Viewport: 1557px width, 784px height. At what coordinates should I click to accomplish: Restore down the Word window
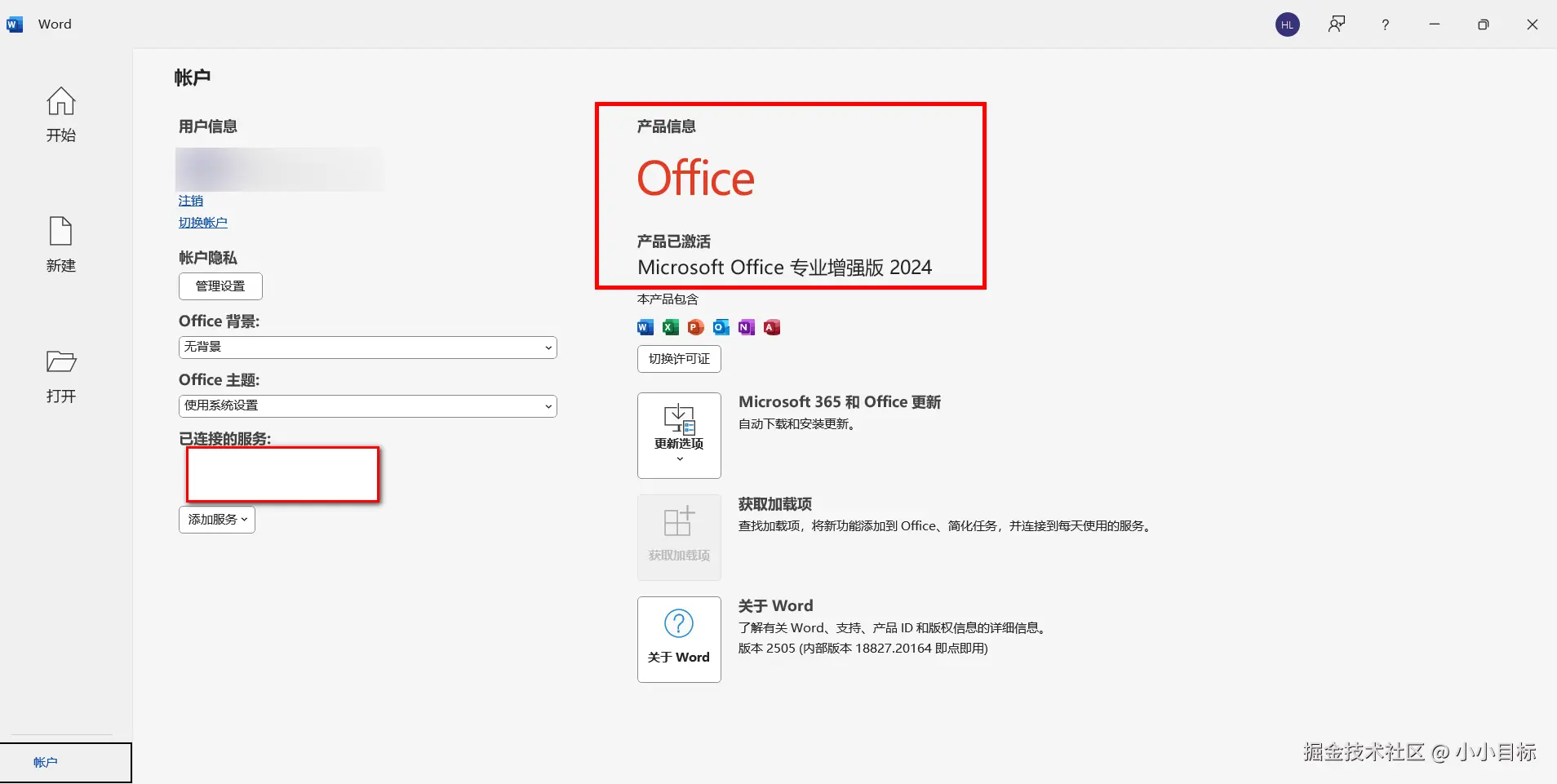(x=1484, y=24)
